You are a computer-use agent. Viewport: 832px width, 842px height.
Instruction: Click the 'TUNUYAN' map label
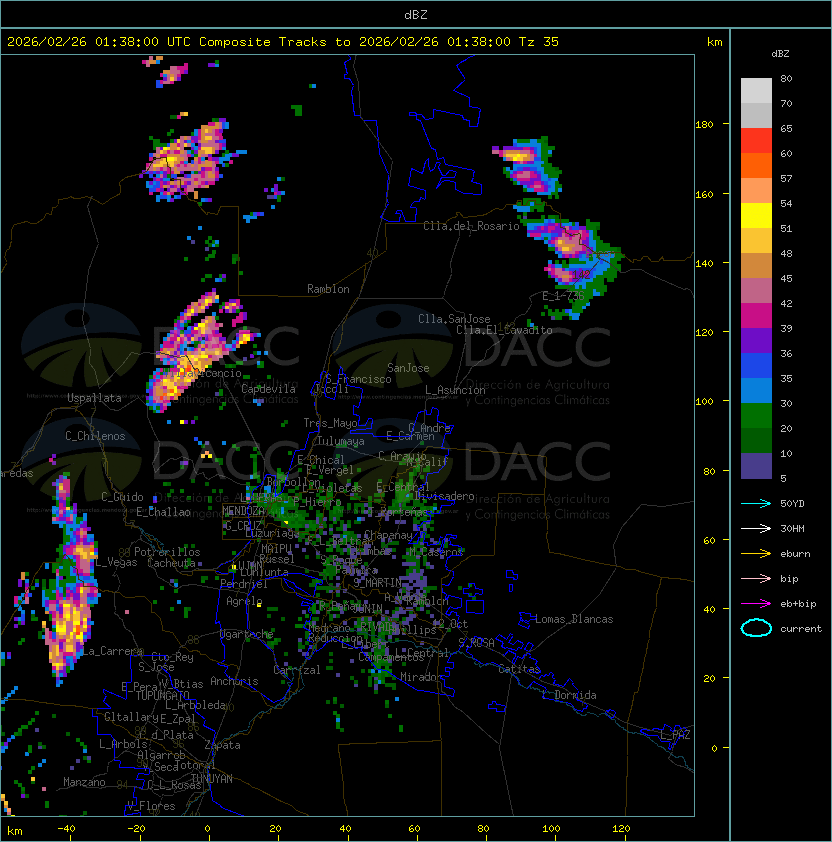click(212, 779)
